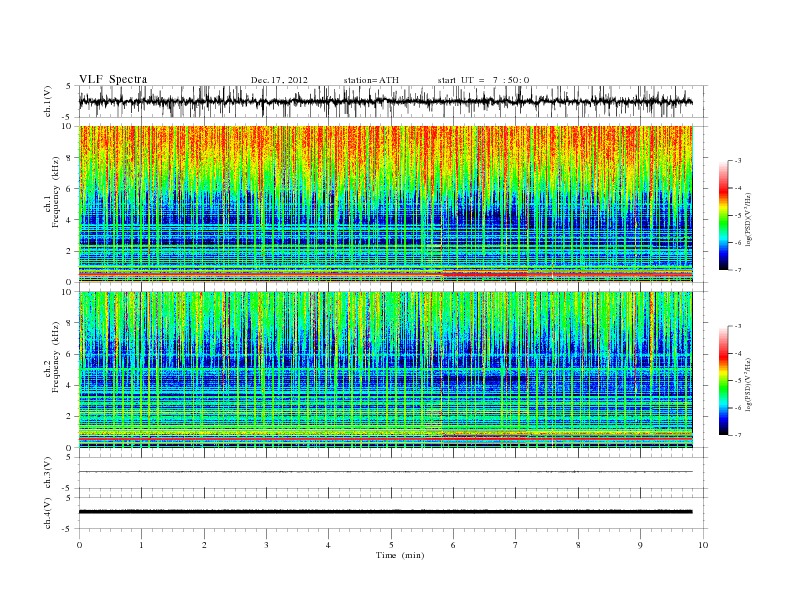Click tick label "6" on the Time axis
792x612 pixels.
pyautogui.click(x=453, y=545)
